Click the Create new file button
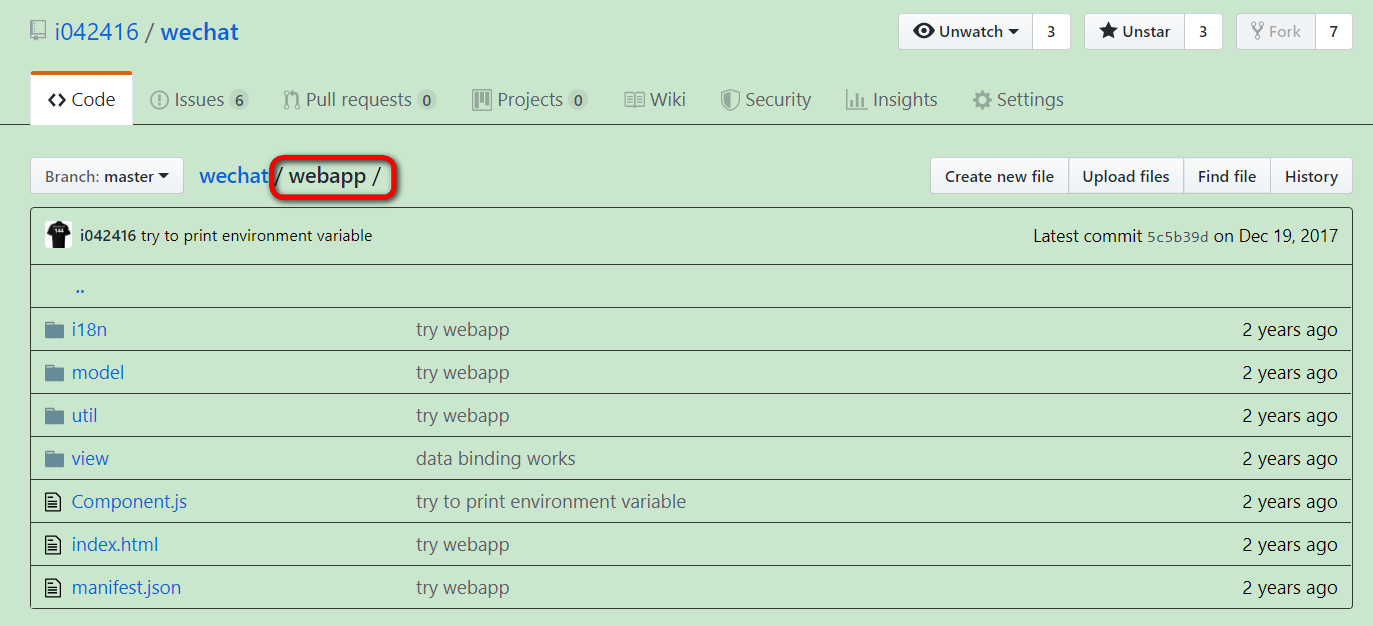 click(999, 176)
